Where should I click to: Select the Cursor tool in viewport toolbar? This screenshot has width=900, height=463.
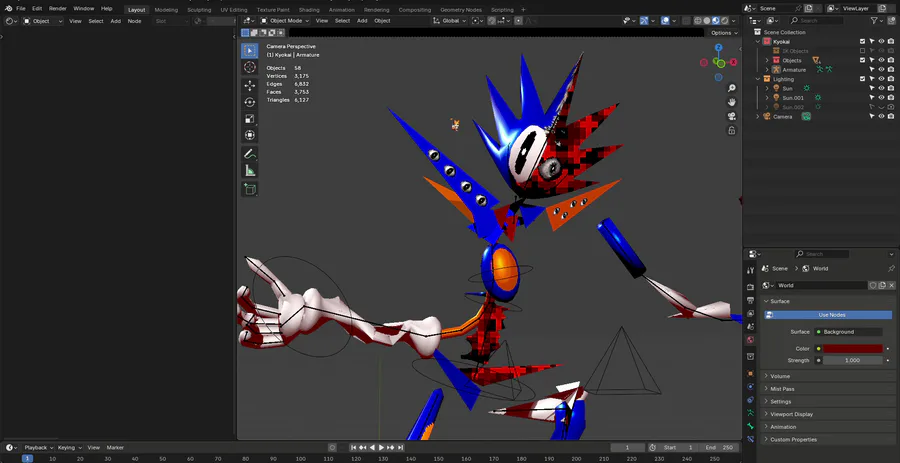(250, 67)
